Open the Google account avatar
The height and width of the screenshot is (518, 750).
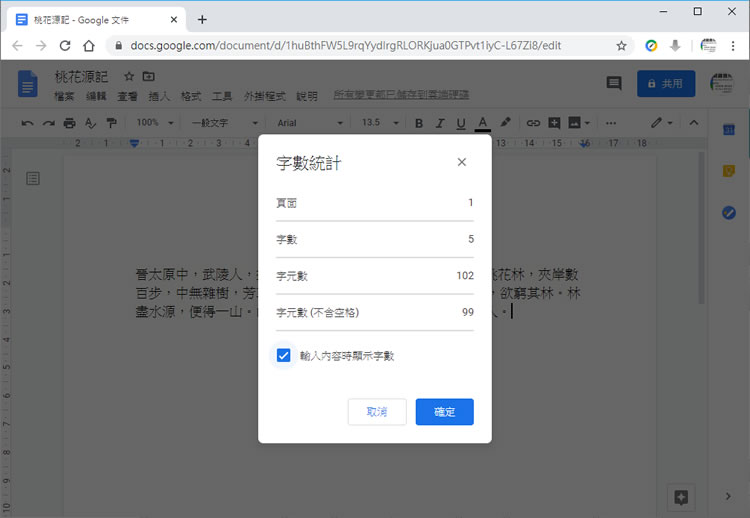(722, 84)
